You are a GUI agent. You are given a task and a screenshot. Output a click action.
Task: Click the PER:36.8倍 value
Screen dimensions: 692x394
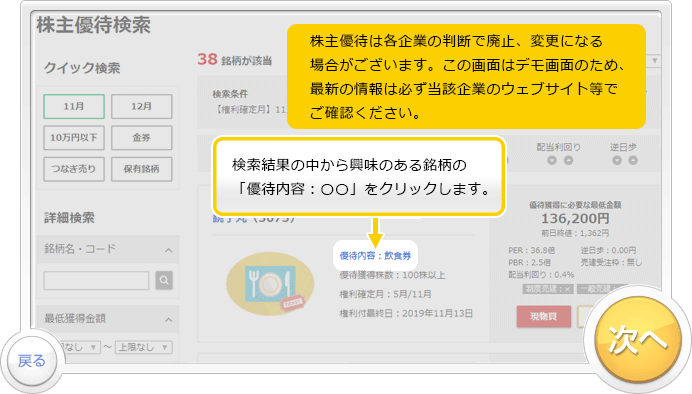click(x=531, y=250)
